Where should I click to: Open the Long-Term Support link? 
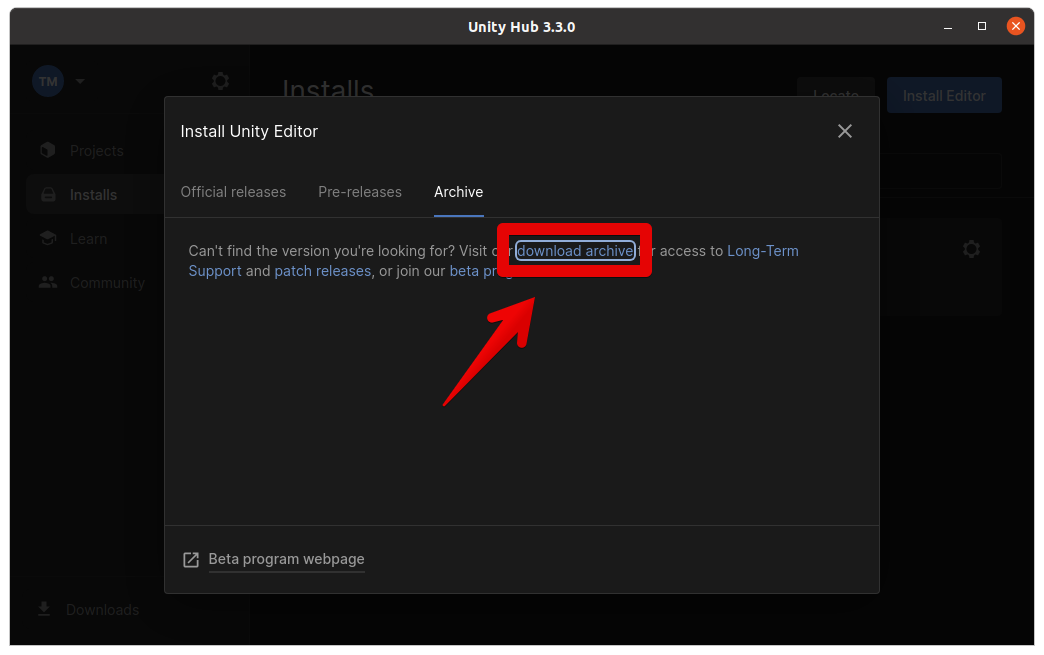[762, 251]
